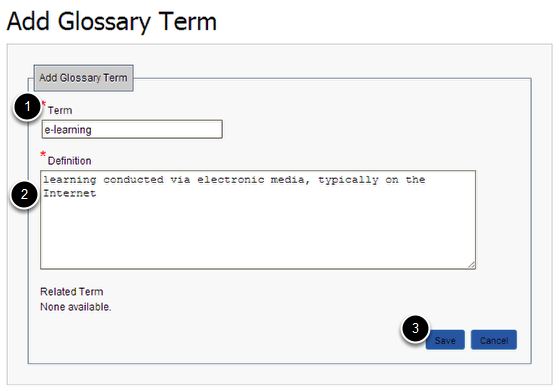560x391 pixels.
Task: Select the Add Glossary Term legend tab
Action: pyautogui.click(x=84, y=78)
